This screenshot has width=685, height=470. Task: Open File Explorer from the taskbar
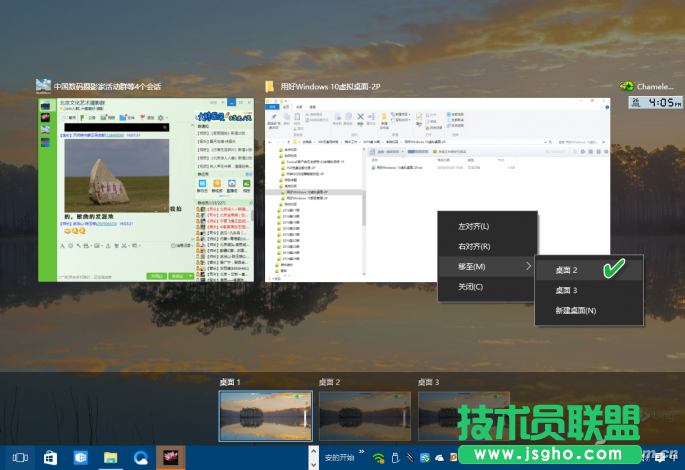pos(111,457)
